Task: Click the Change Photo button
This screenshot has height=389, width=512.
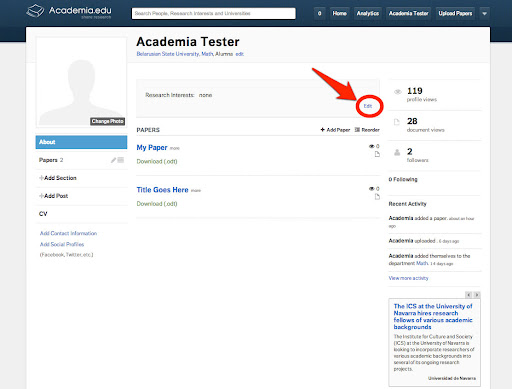Action: point(107,121)
